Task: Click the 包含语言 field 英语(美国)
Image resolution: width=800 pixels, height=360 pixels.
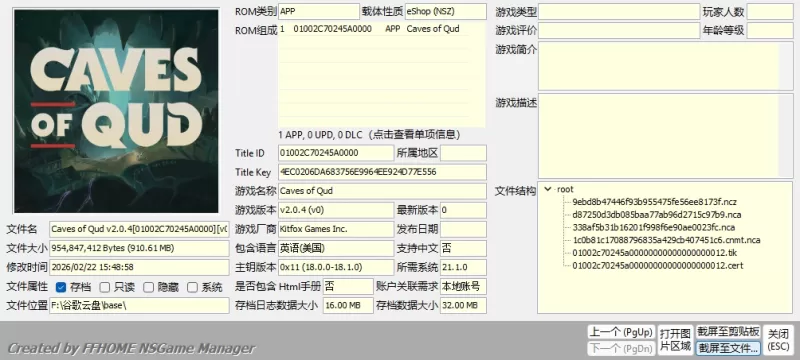Action: pyautogui.click(x=336, y=248)
